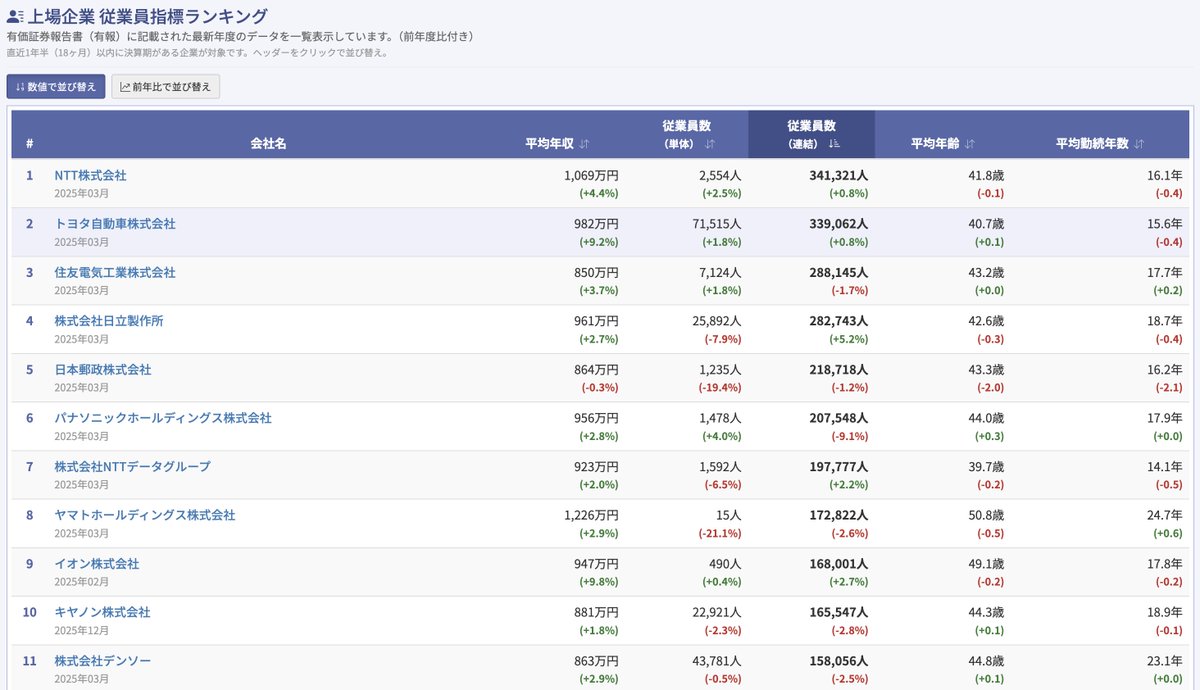Click 23.1年 average tenure value
This screenshot has height=690, width=1200.
(x=1164, y=661)
